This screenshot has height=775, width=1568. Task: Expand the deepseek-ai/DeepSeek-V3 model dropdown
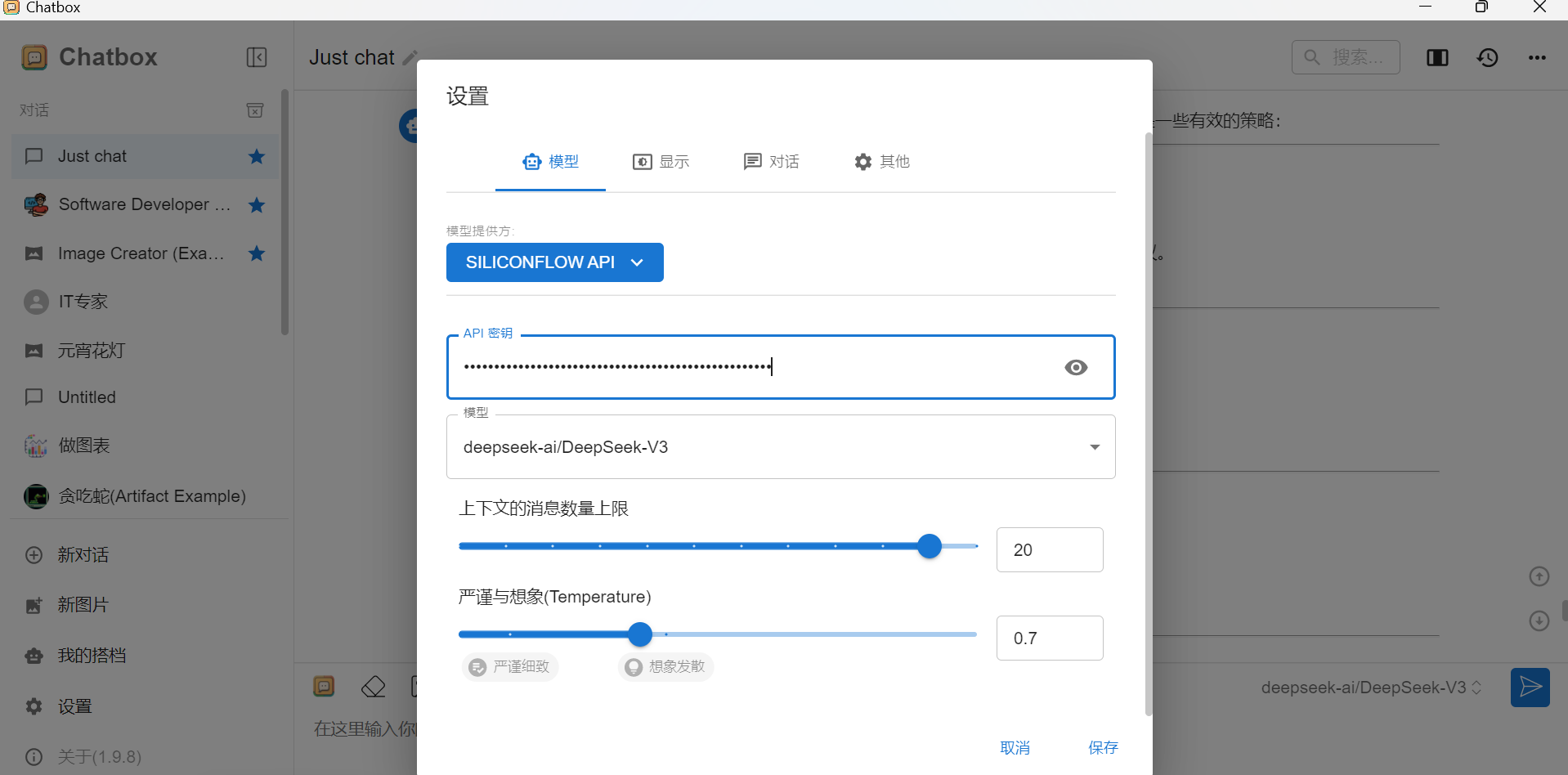781,447
